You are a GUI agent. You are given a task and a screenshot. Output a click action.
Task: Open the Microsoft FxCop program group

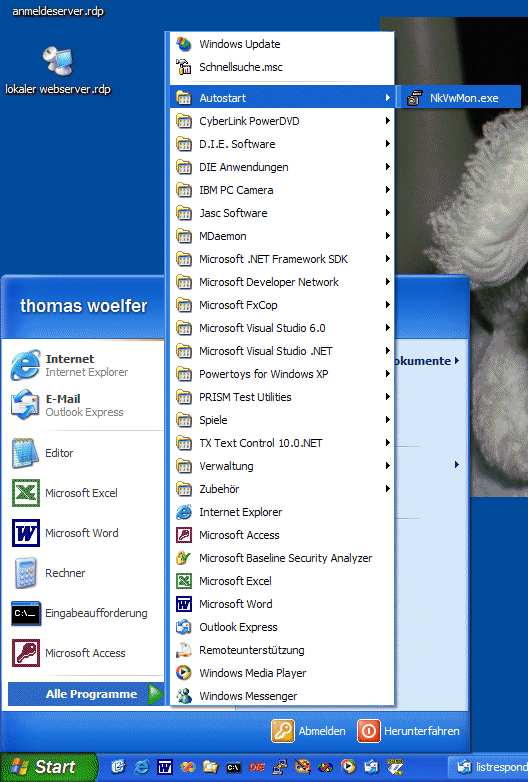[x=282, y=305]
